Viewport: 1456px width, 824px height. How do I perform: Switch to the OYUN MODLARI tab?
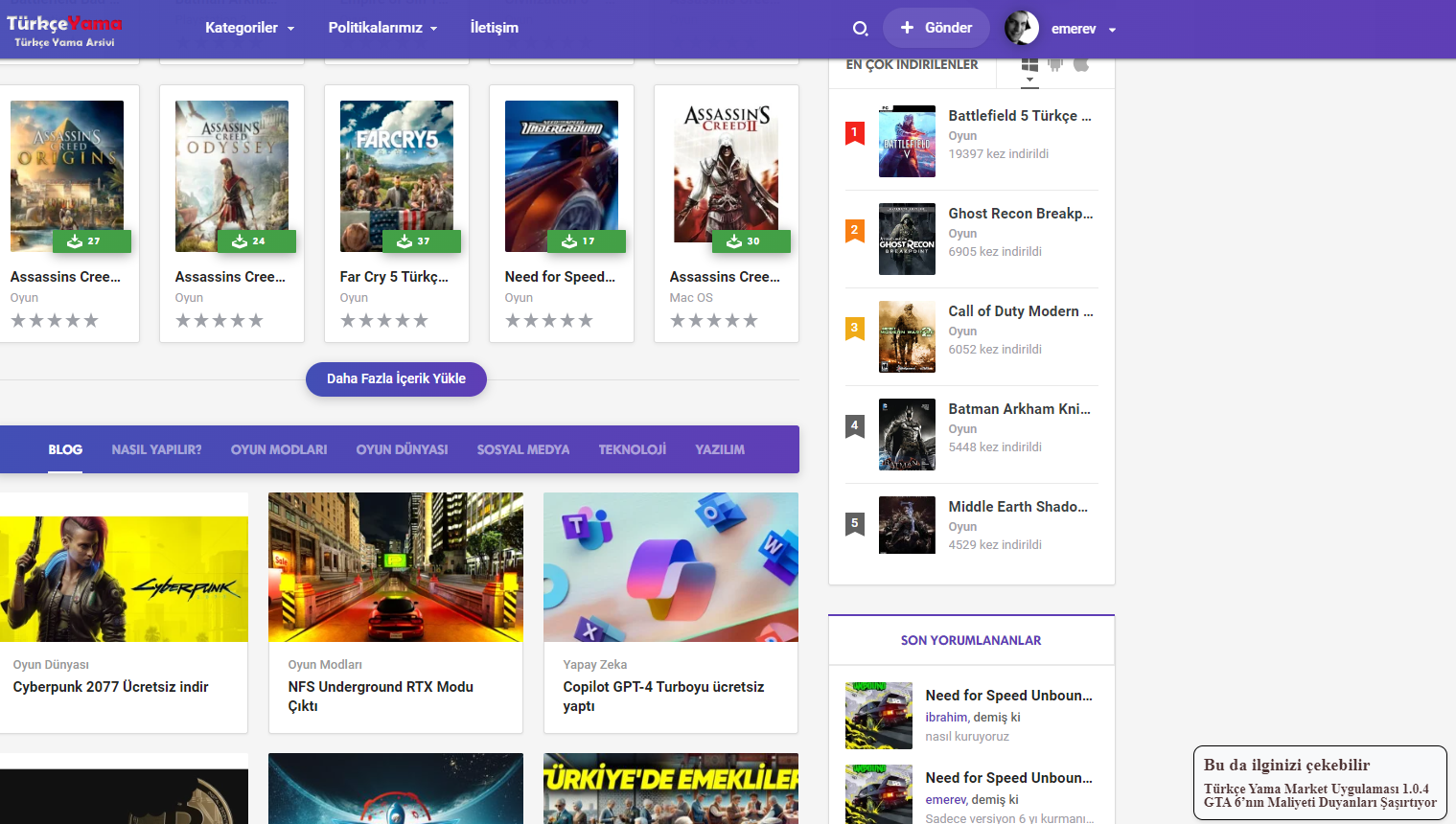pos(279,449)
